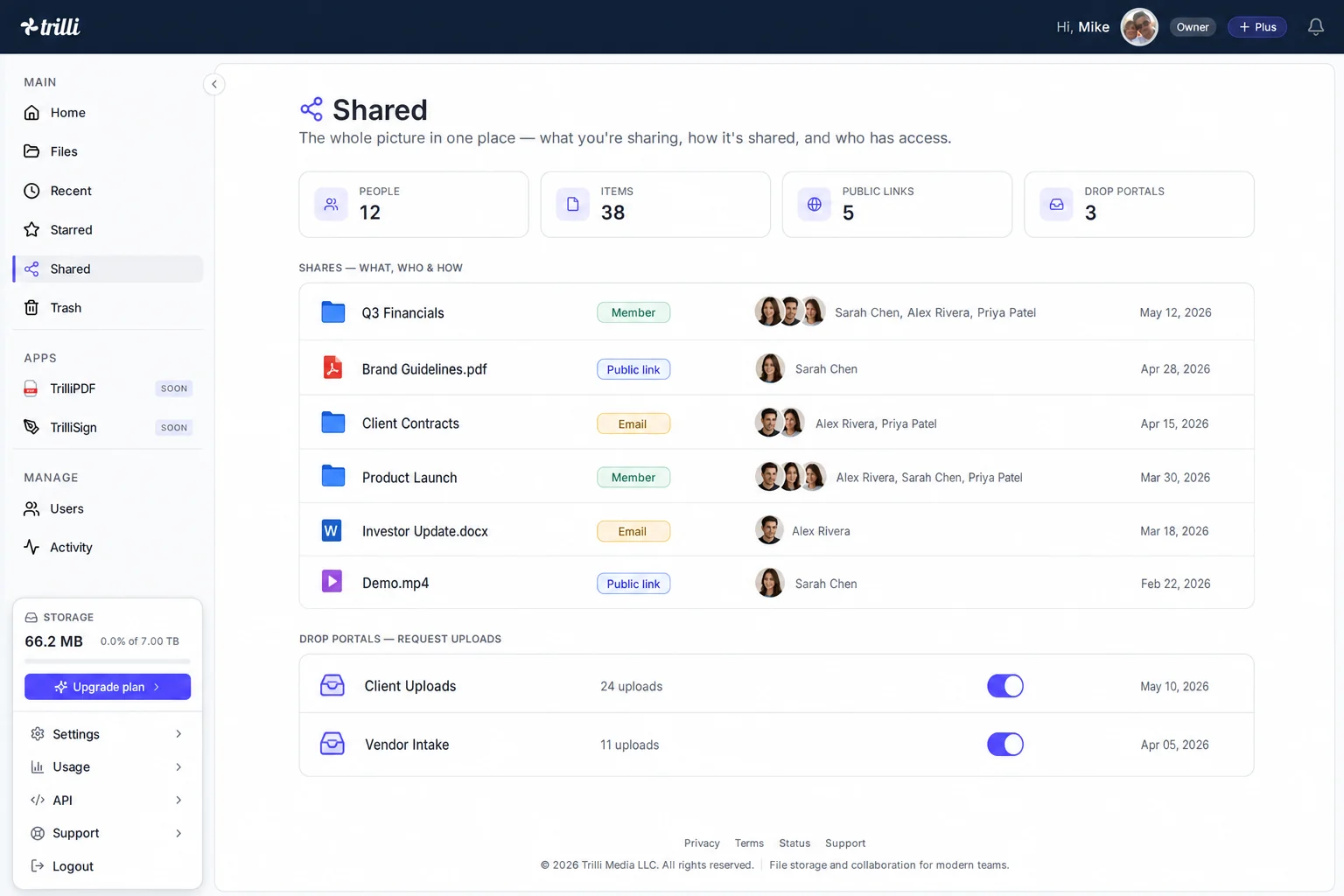Expand the Support chevron in sidebar
The height and width of the screenshot is (896, 1344).
point(178,834)
